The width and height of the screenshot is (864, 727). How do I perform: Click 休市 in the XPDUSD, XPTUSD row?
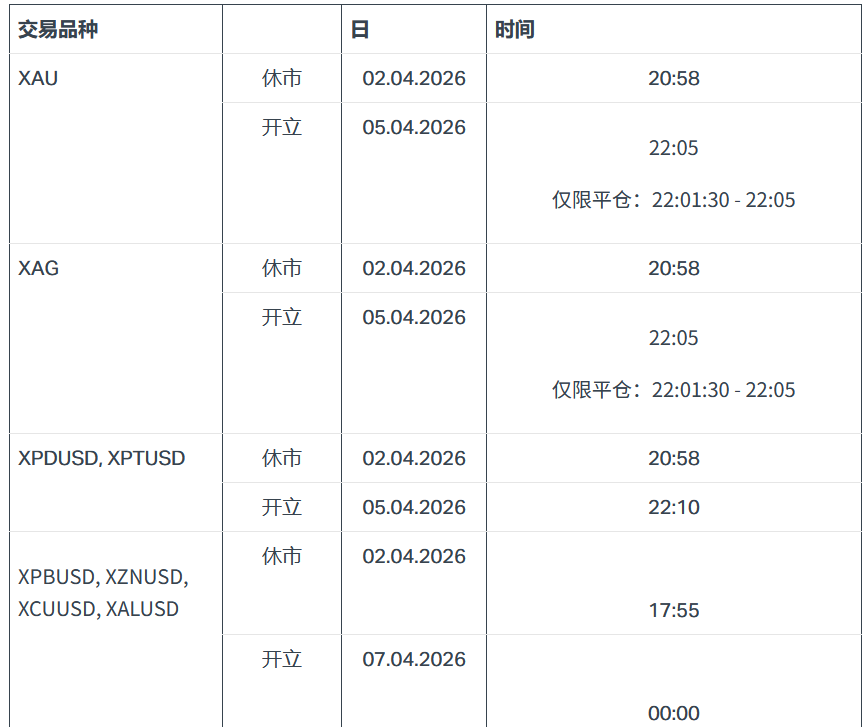click(282, 458)
